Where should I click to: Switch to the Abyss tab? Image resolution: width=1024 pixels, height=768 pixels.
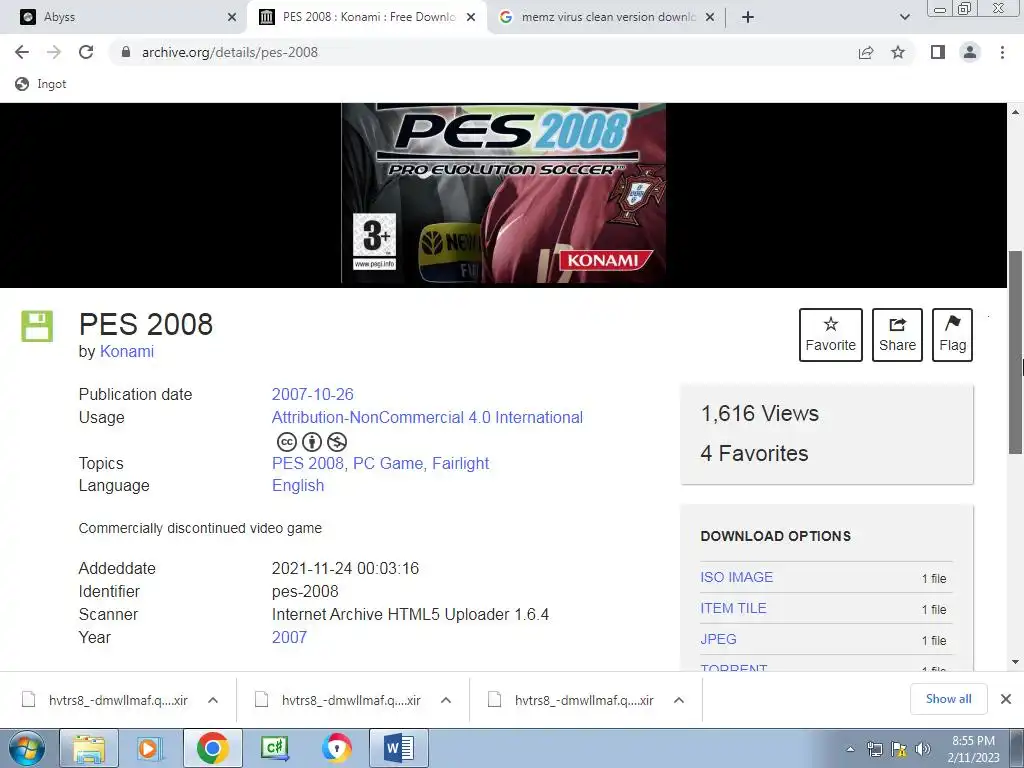(127, 17)
